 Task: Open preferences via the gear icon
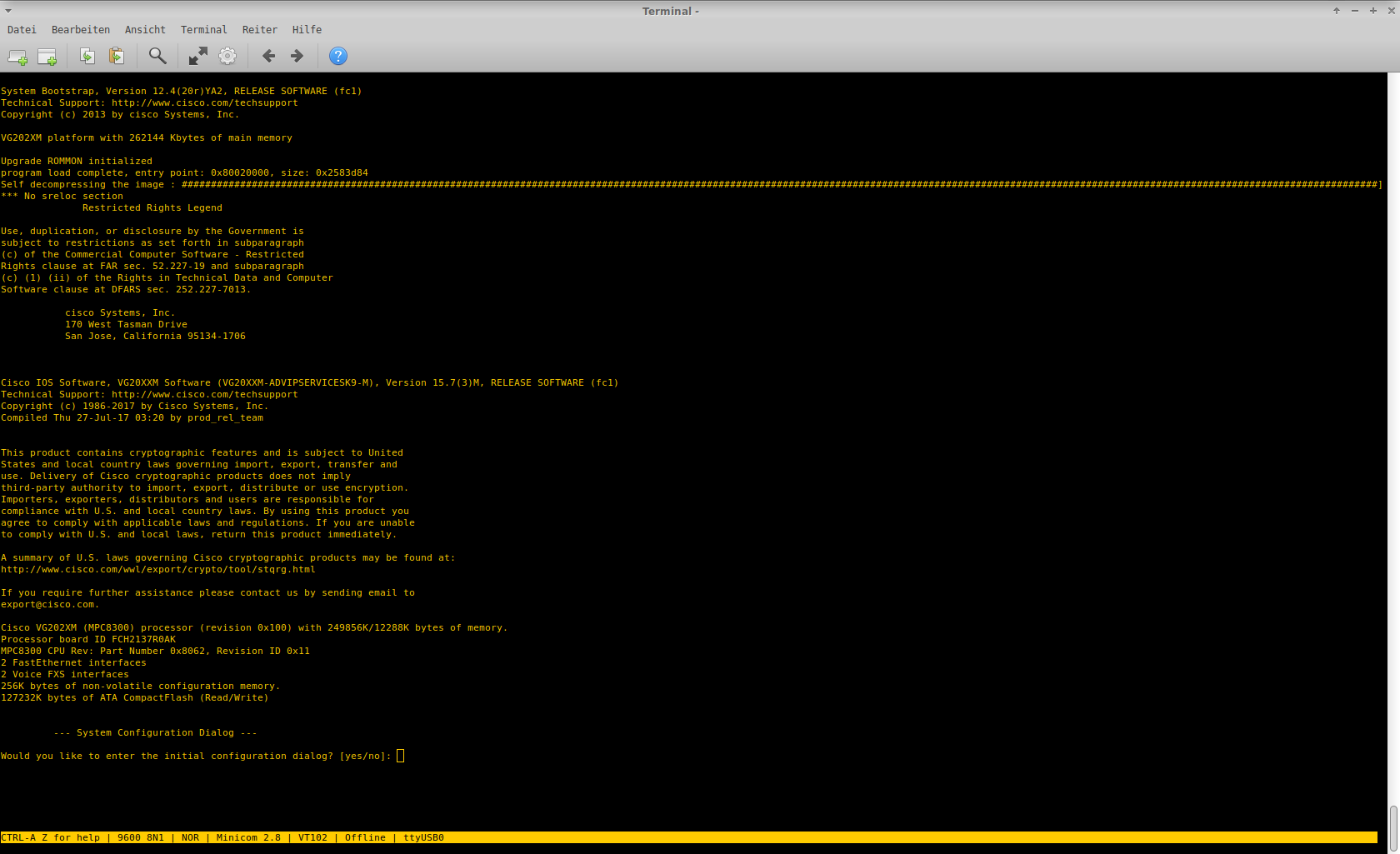click(x=227, y=56)
